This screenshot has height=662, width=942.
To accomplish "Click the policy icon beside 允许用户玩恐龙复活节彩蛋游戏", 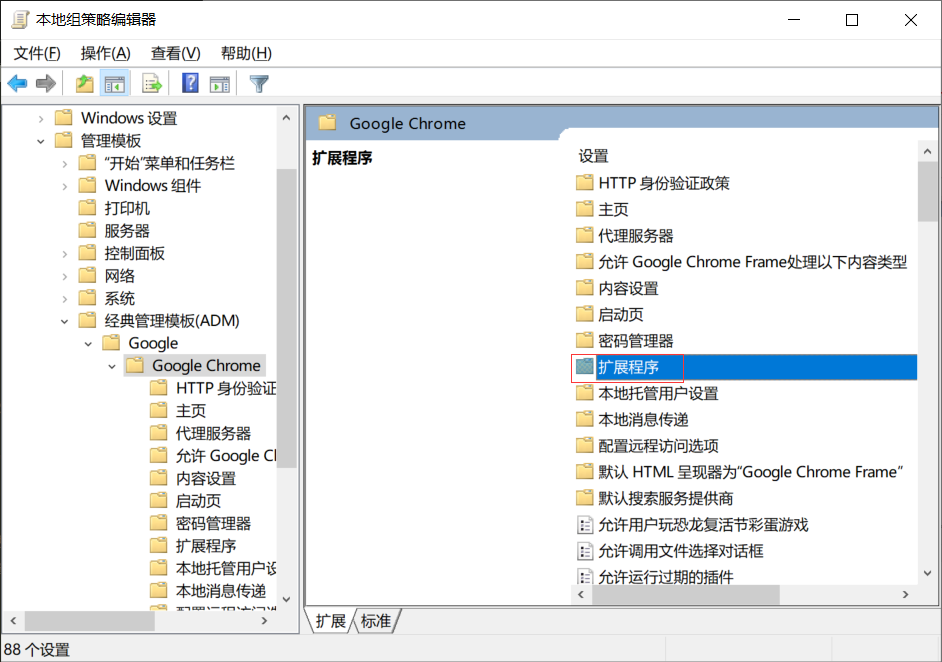I will pyautogui.click(x=585, y=524).
